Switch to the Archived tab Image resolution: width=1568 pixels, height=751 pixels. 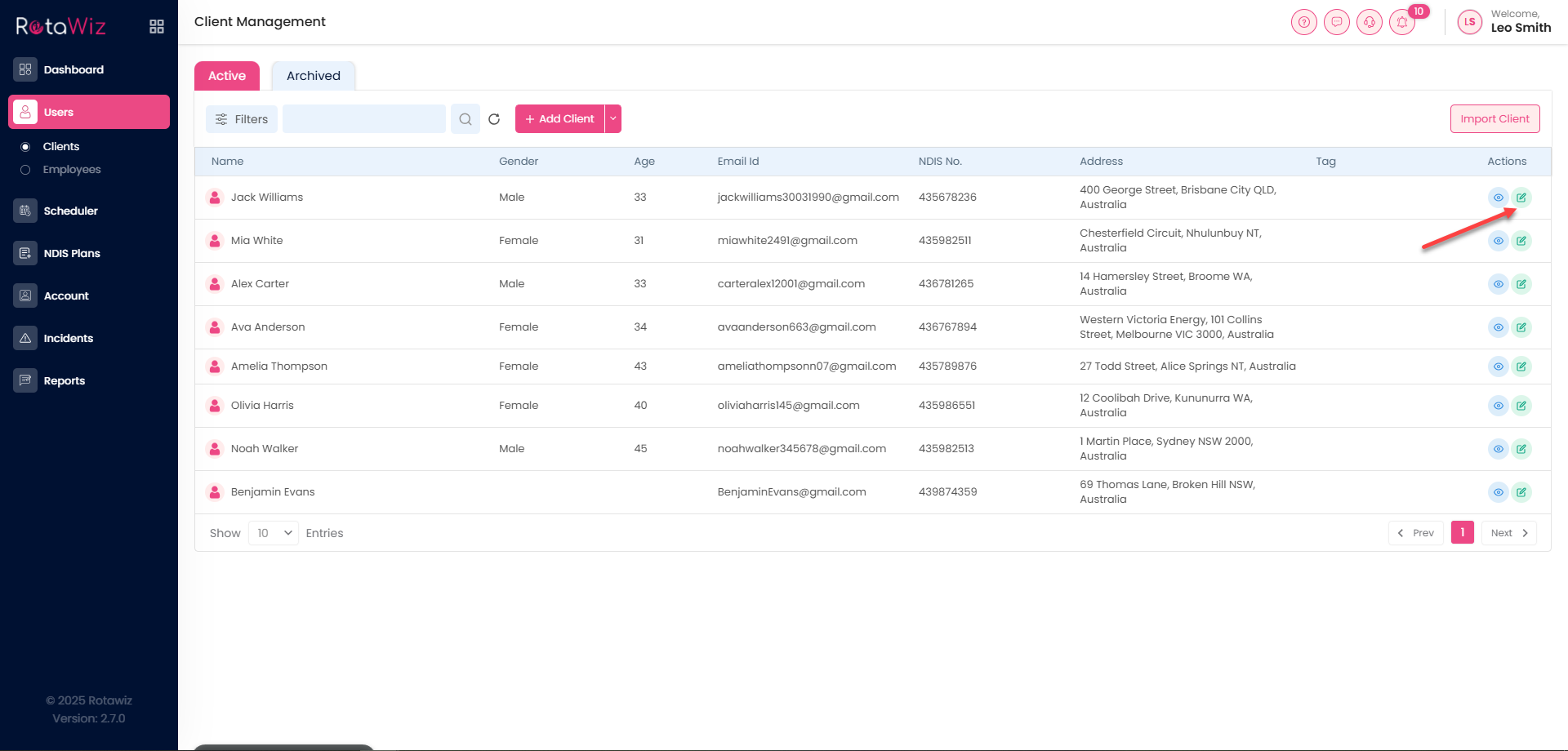(313, 76)
